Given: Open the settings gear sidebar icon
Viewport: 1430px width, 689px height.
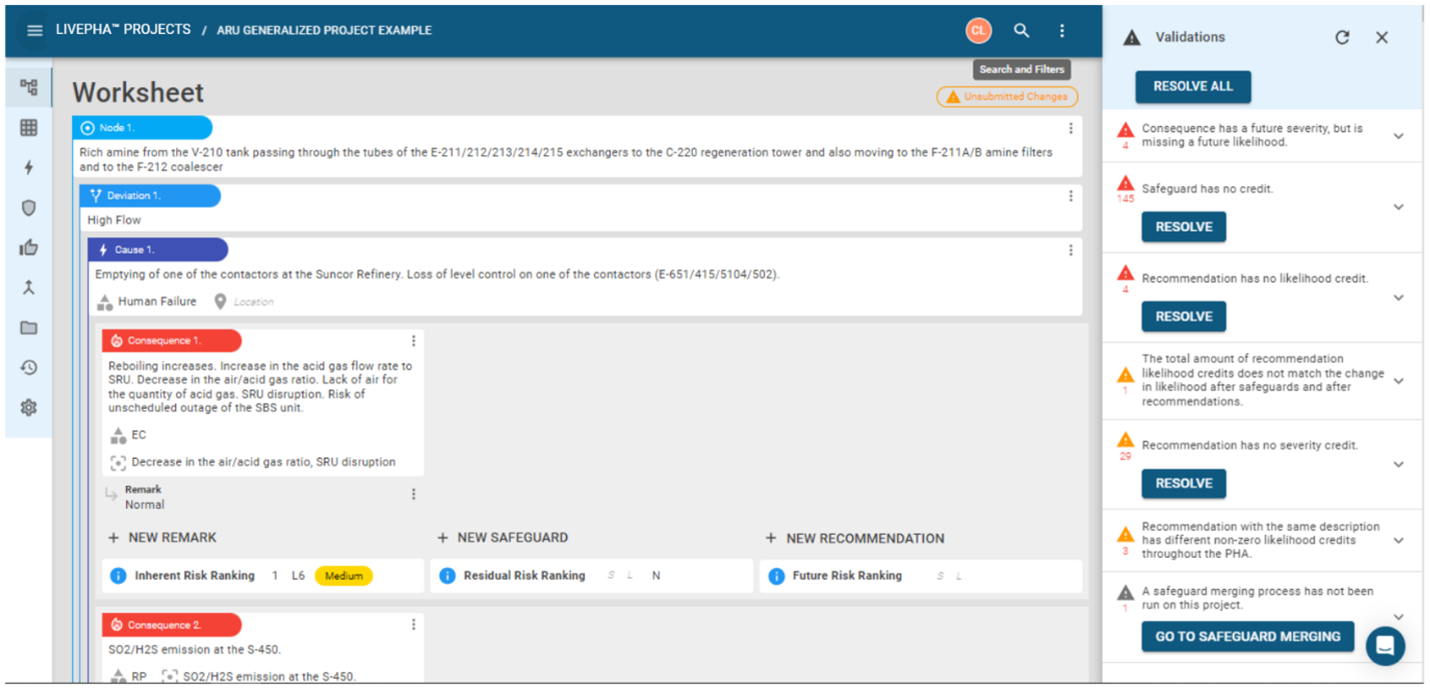Looking at the screenshot, I should click(29, 407).
